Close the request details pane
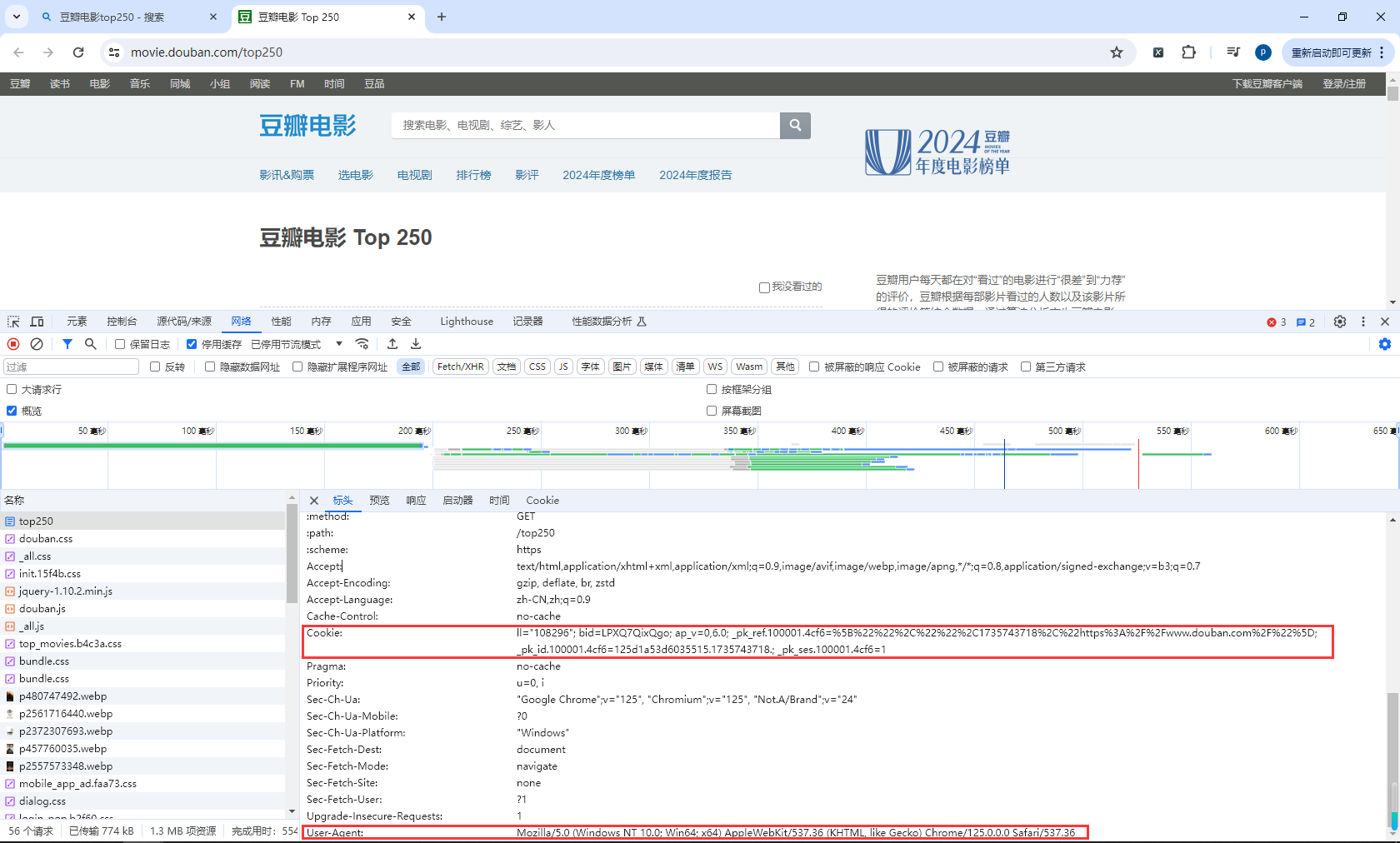The height and width of the screenshot is (843, 1400). click(314, 501)
